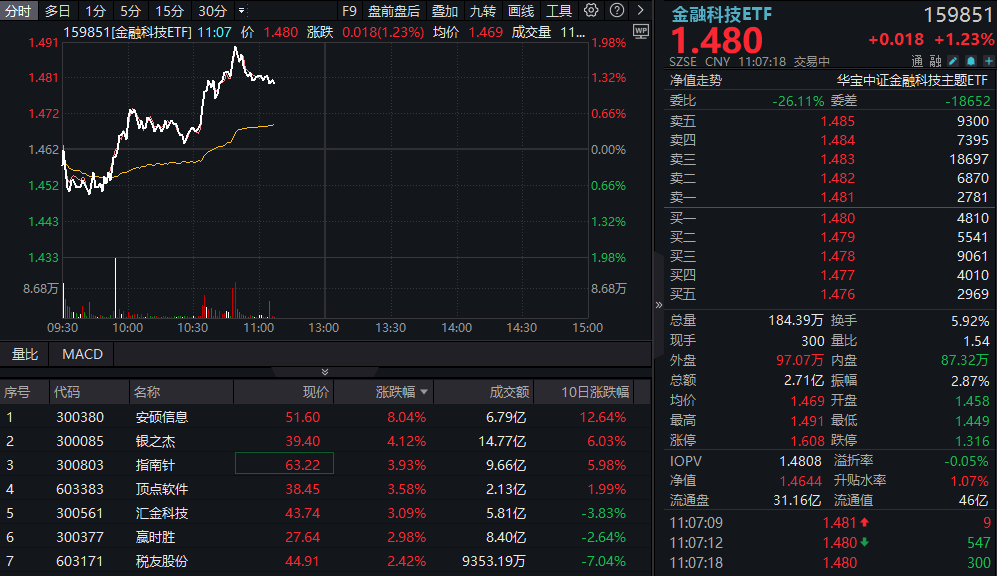Sort by 涨跌幅 column dropdown arrow
The image size is (997, 576).
424,393
